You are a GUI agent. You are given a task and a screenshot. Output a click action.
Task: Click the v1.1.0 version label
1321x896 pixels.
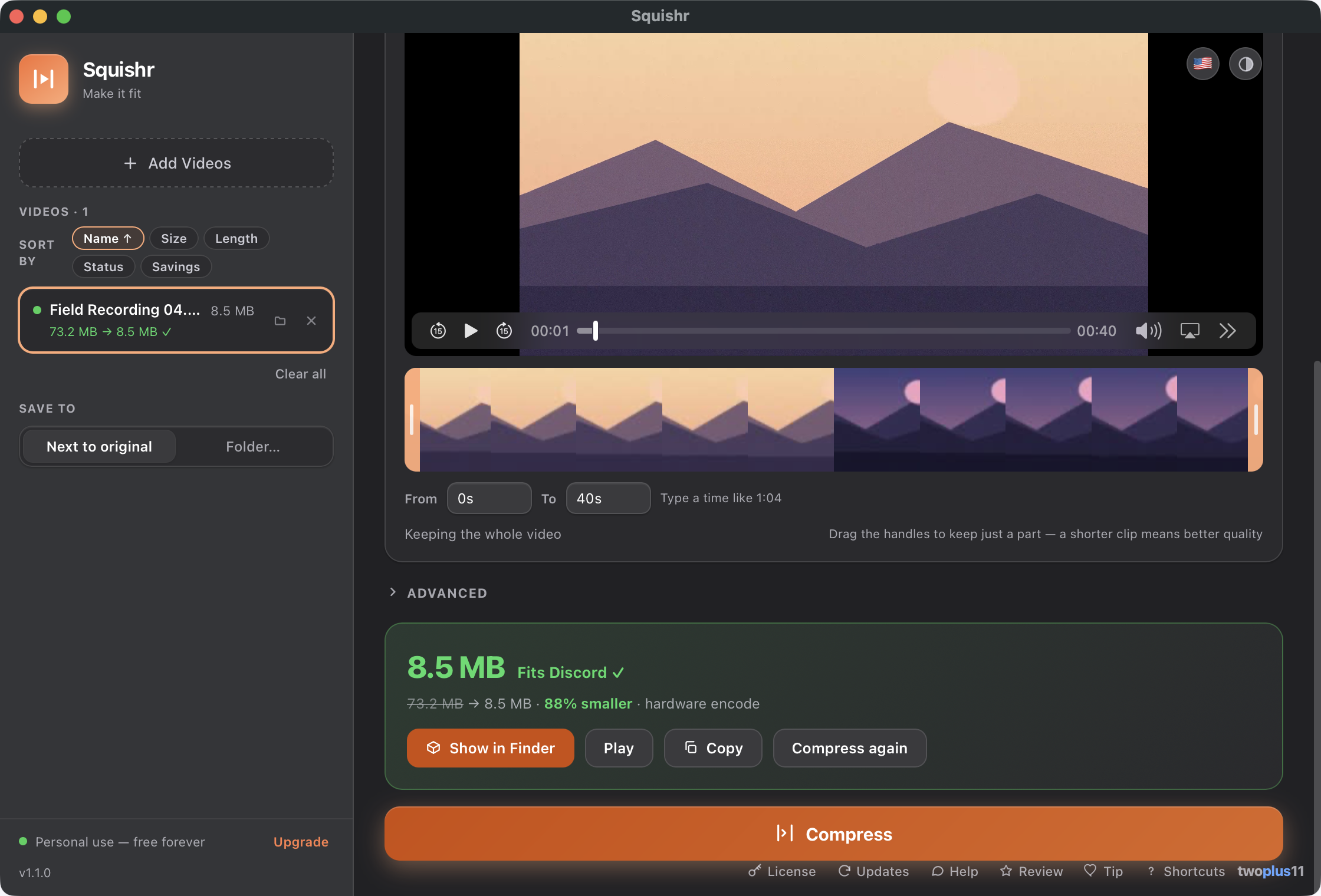(35, 872)
